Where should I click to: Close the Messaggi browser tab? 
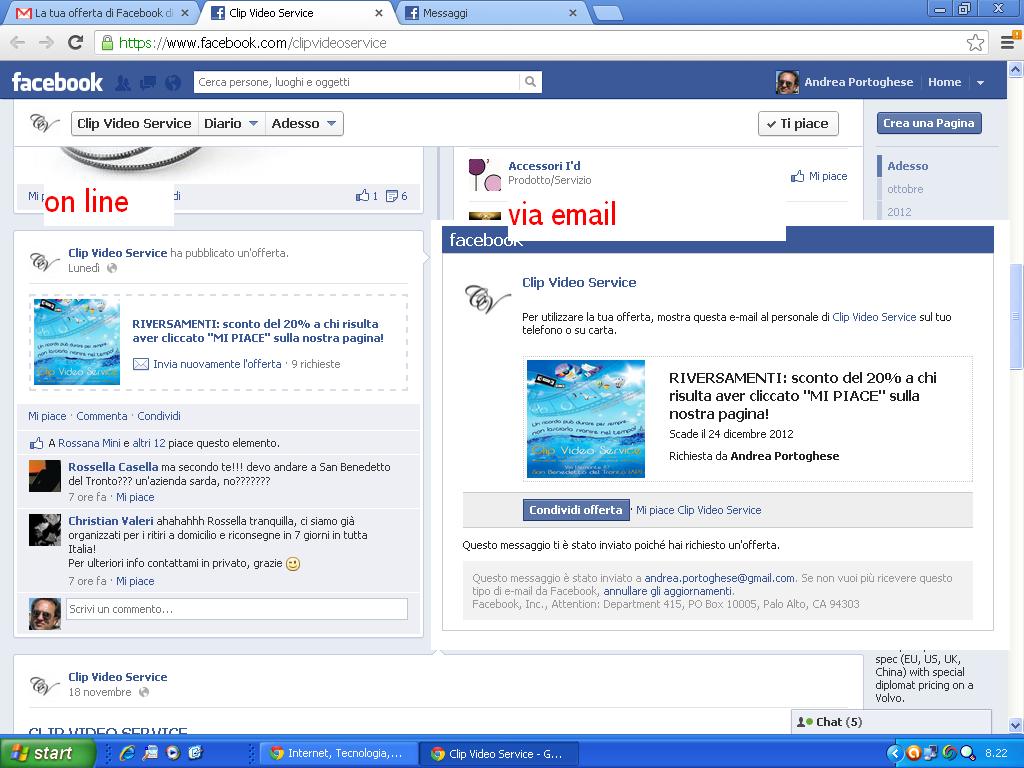coord(573,13)
